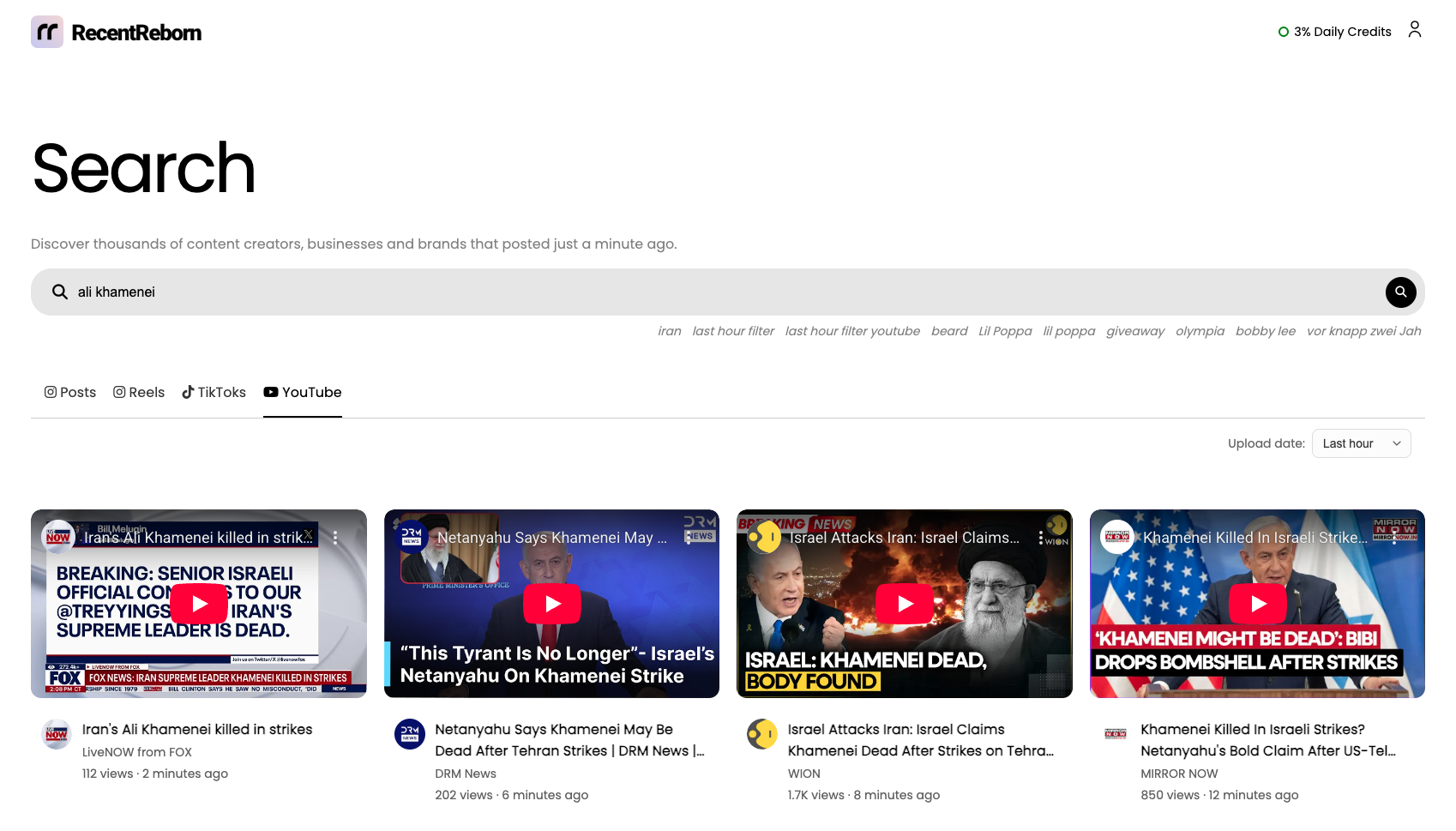This screenshot has height=831, width=1456.
Task: Click the 3% Daily Credits indicator
Action: point(1334,32)
